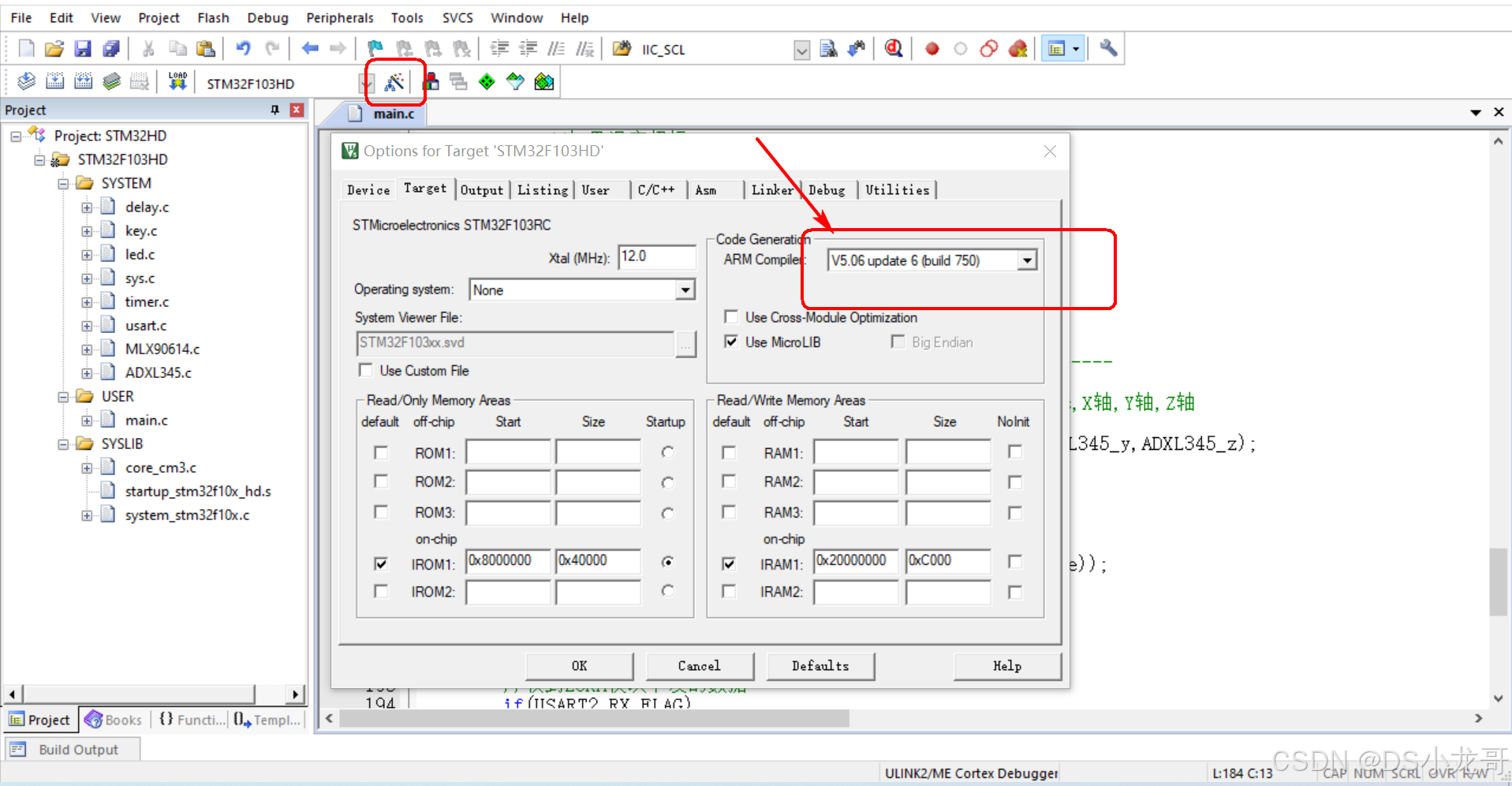
Task: Click the kill all breakpoints icon
Action: pyautogui.click(x=1018, y=49)
